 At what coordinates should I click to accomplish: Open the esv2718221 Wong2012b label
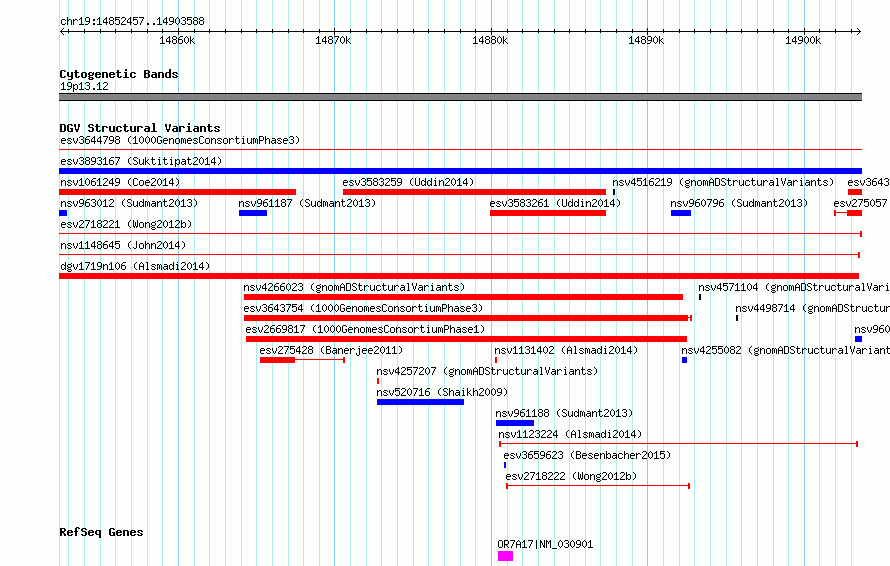[126, 224]
